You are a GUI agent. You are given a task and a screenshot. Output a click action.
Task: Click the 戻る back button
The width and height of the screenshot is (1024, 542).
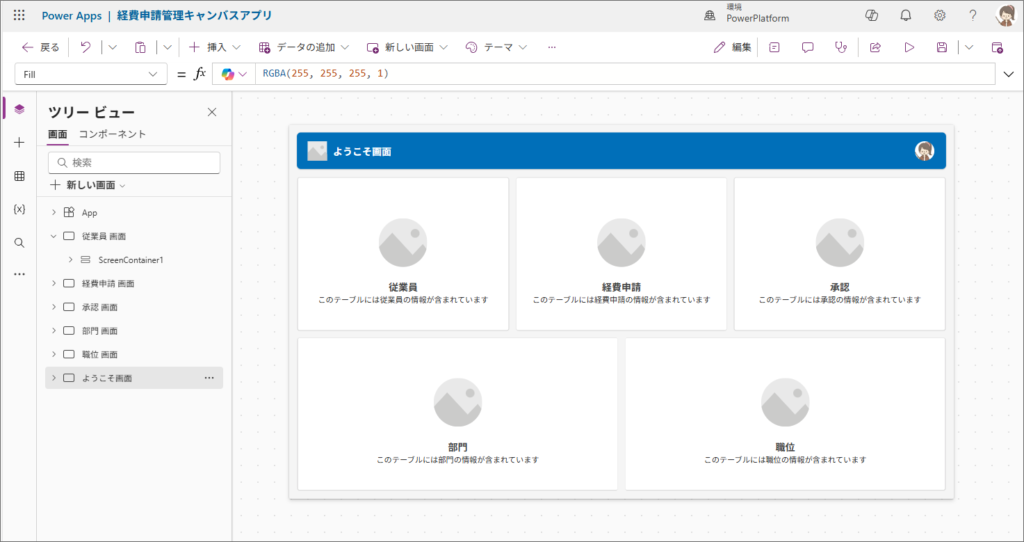pyautogui.click(x=40, y=47)
